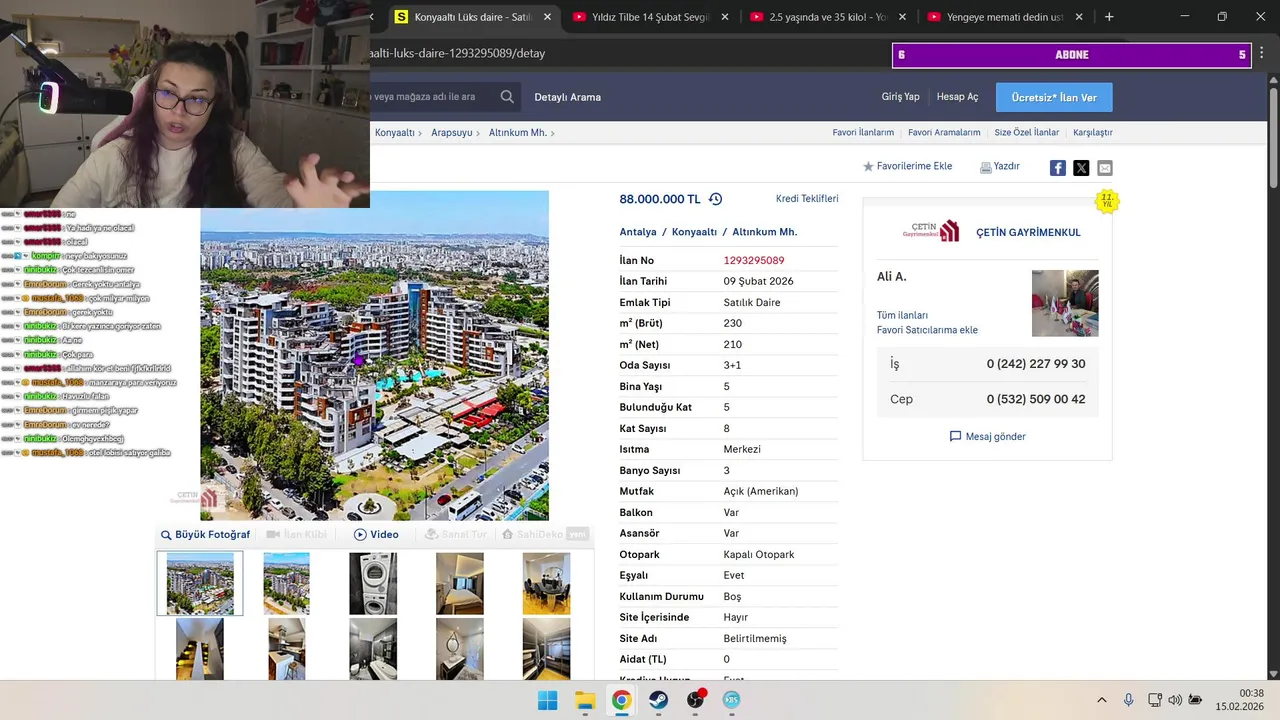1280x720 pixels.
Task: Click the seller Ali A. profile photo
Action: pyautogui.click(x=1065, y=303)
